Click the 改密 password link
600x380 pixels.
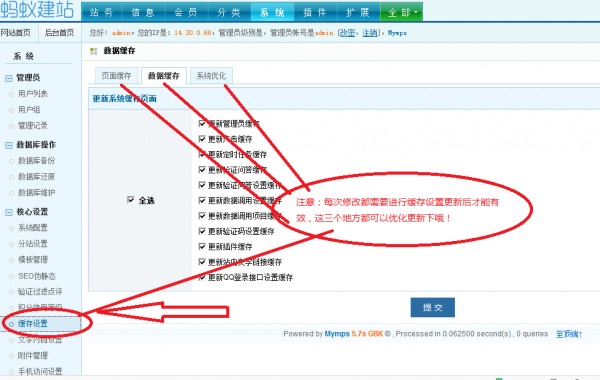[347, 33]
